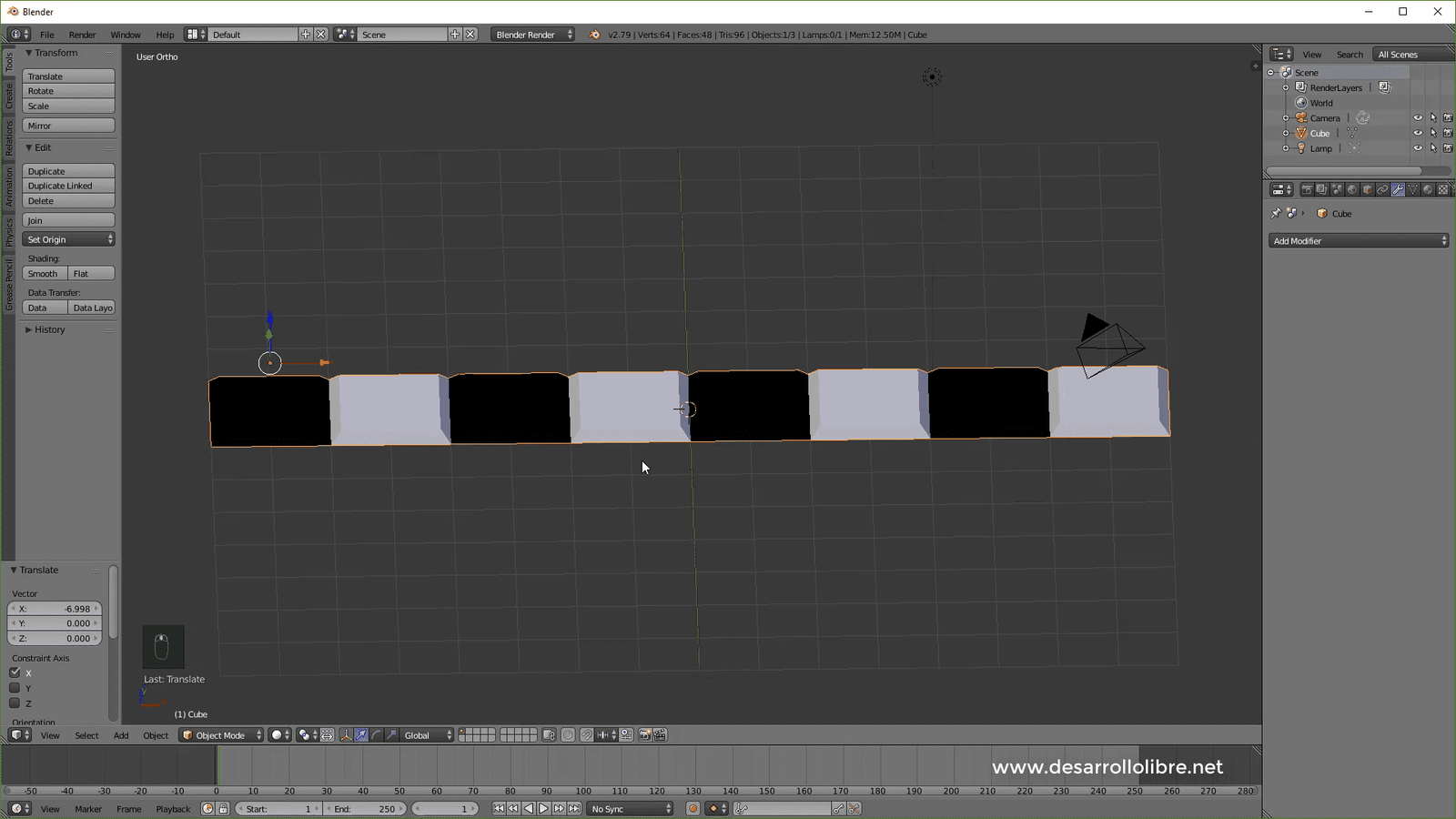
Task: Open the Add Modifier dropdown
Action: (x=1359, y=241)
